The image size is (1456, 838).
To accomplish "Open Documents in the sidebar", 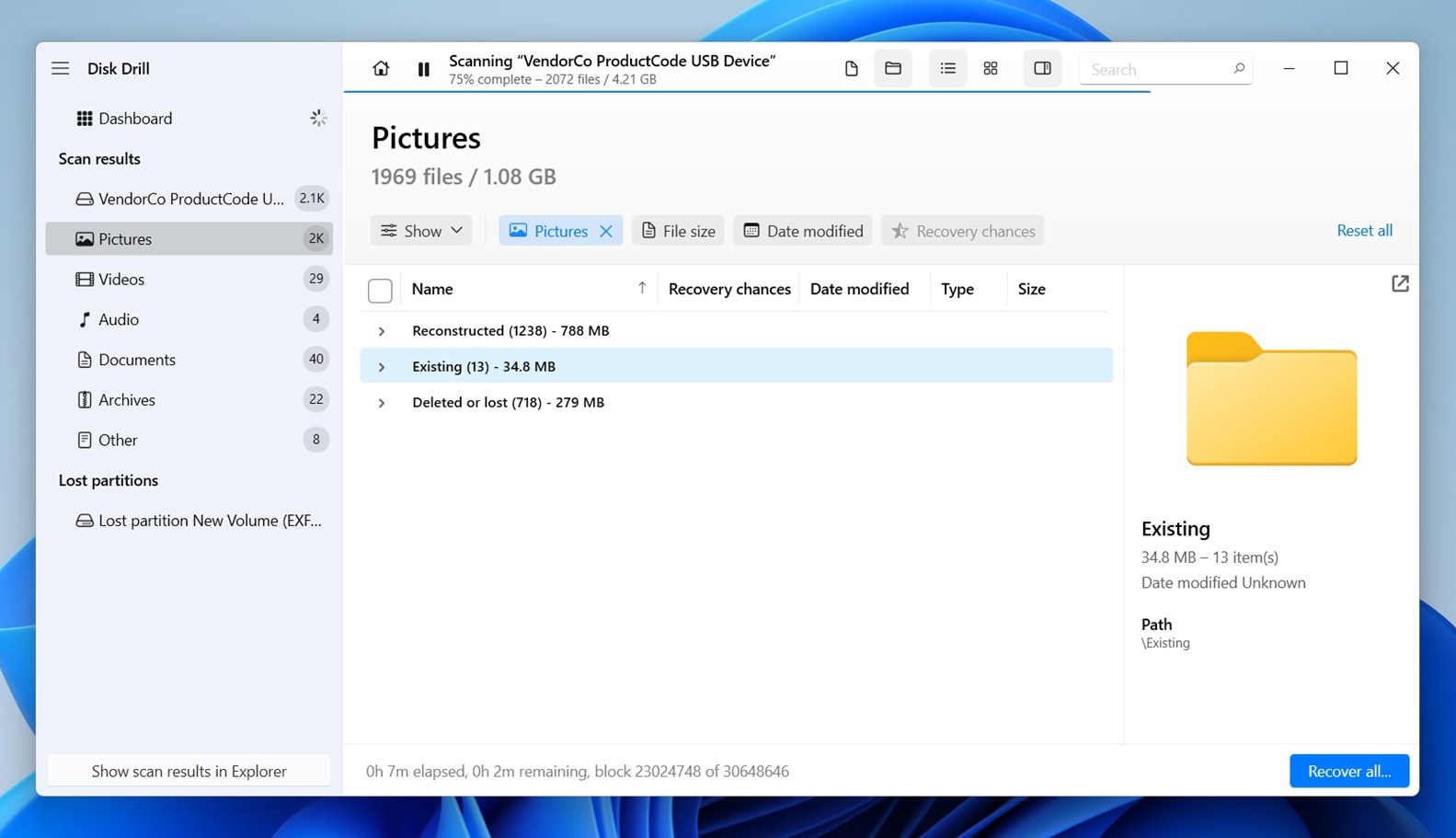I will coord(136,360).
